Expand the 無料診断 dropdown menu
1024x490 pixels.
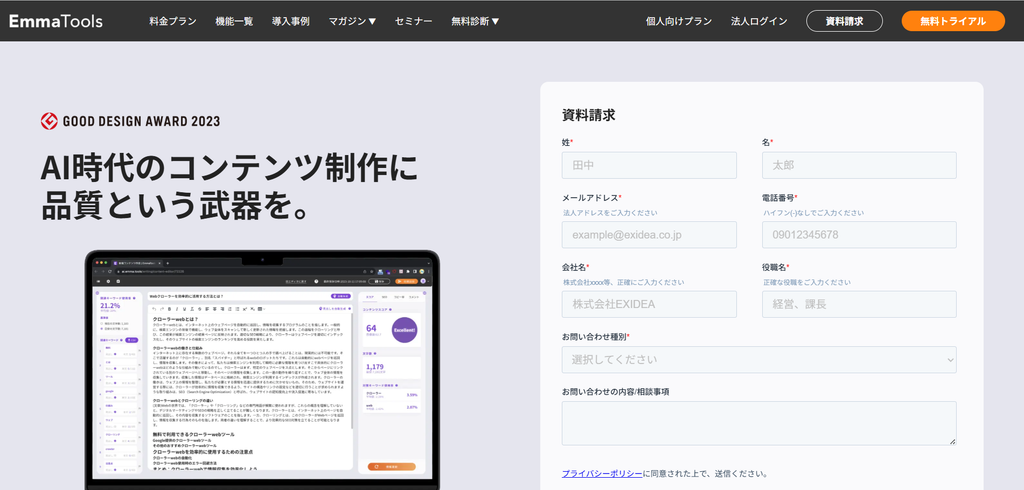(475, 21)
